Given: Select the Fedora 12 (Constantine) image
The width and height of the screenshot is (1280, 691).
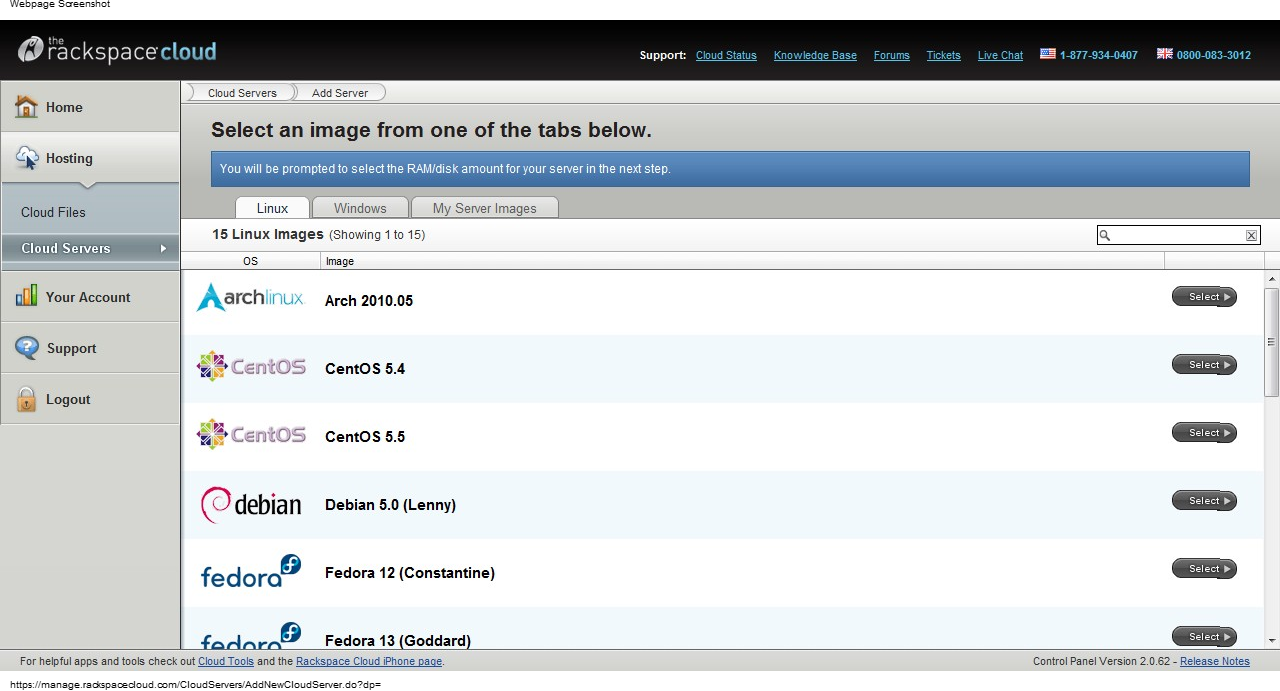Looking at the screenshot, I should tap(1204, 569).
